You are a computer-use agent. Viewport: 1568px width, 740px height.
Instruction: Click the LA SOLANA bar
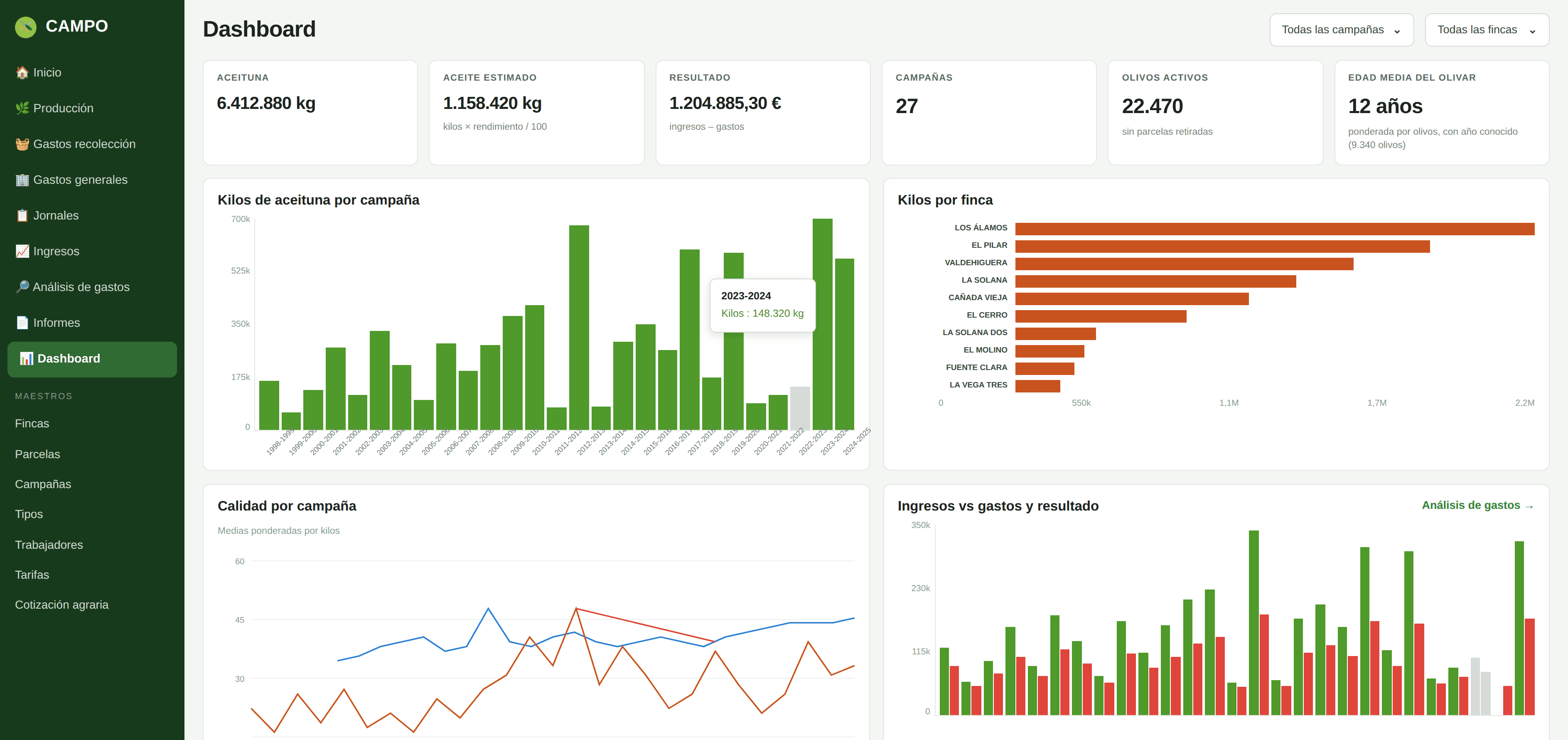coord(1155,281)
